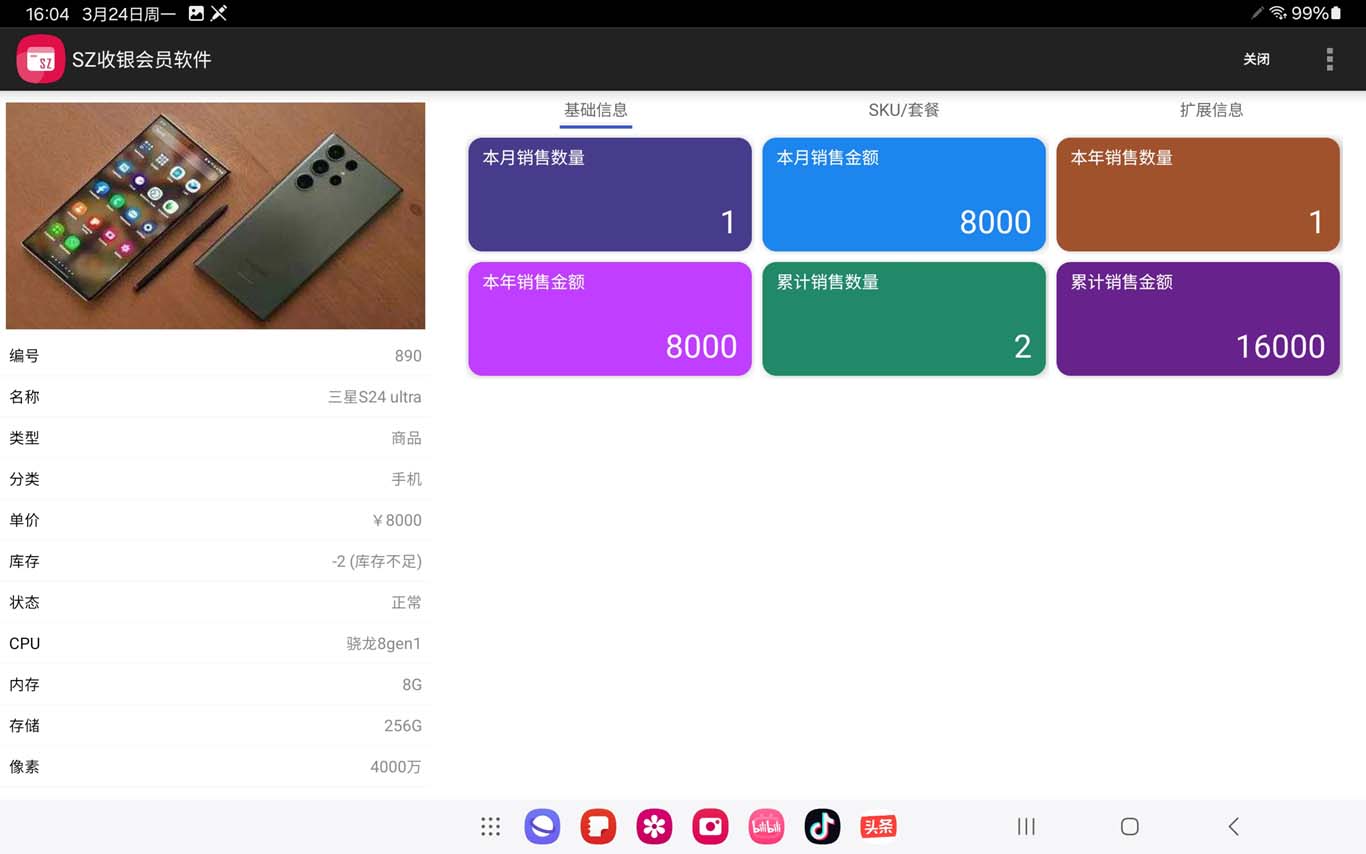Select the 本年销售金额 card
Image resolution: width=1366 pixels, height=854 pixels.
tap(610, 319)
